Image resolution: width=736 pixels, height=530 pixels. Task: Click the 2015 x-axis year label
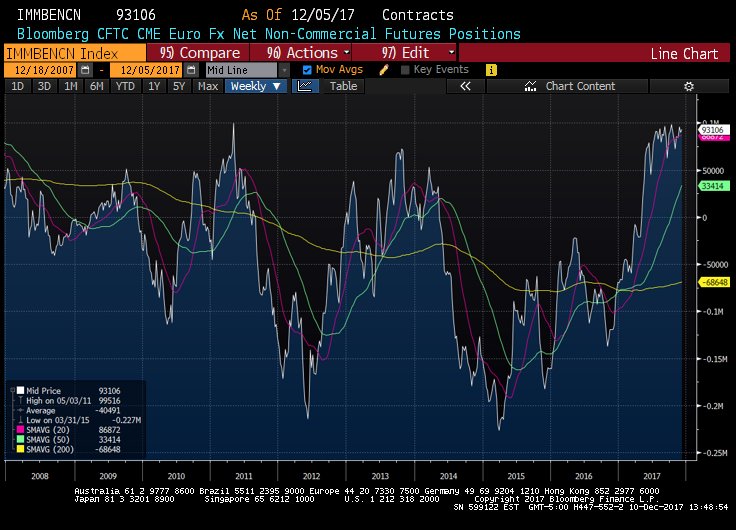click(516, 476)
